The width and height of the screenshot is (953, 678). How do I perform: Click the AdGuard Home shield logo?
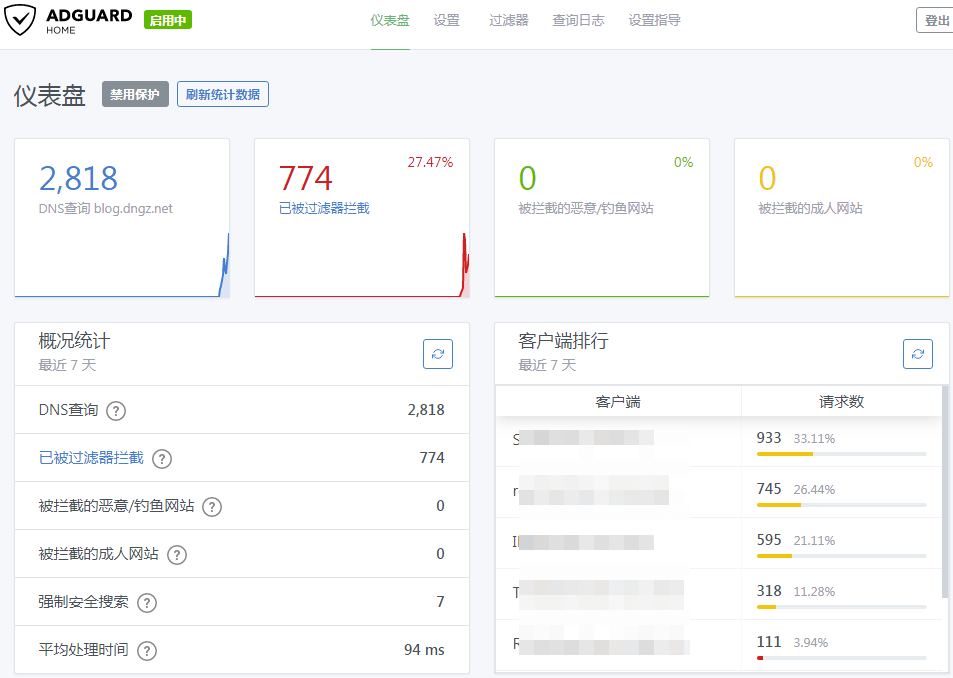21,20
